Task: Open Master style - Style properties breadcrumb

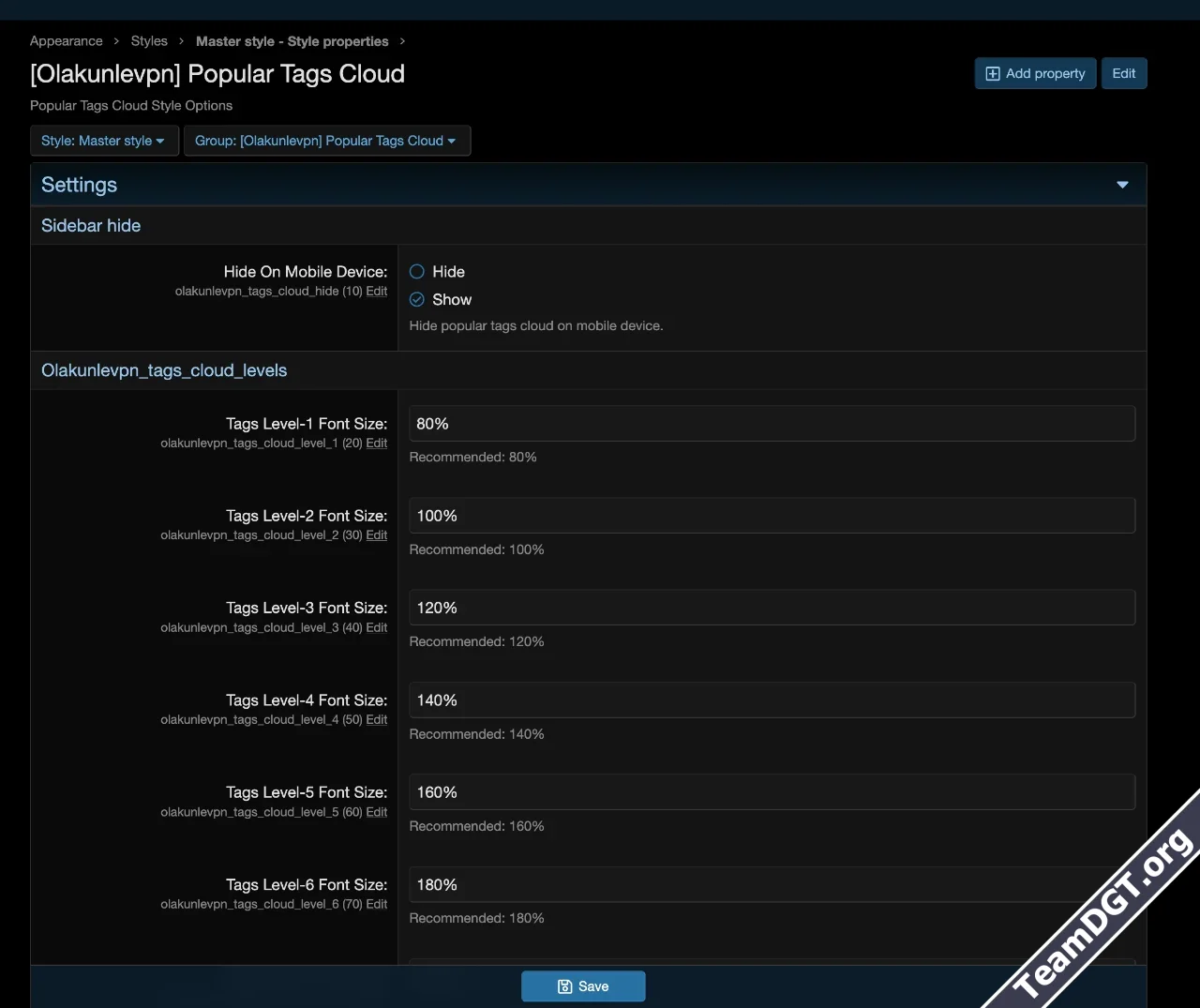Action: click(292, 41)
